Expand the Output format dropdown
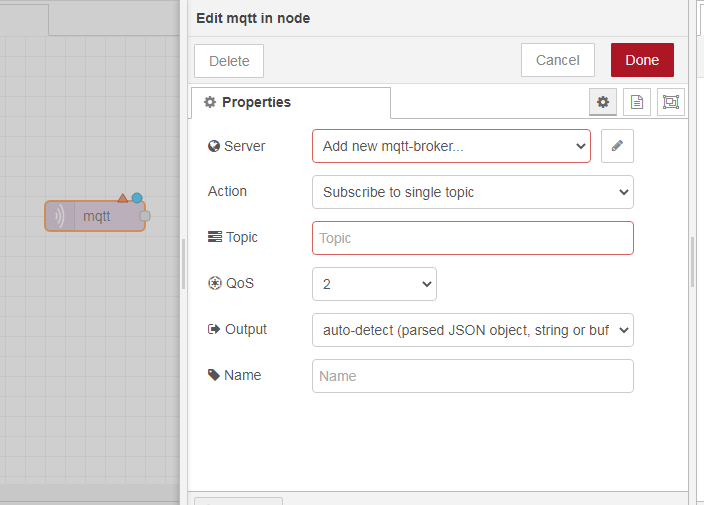 coord(472,330)
